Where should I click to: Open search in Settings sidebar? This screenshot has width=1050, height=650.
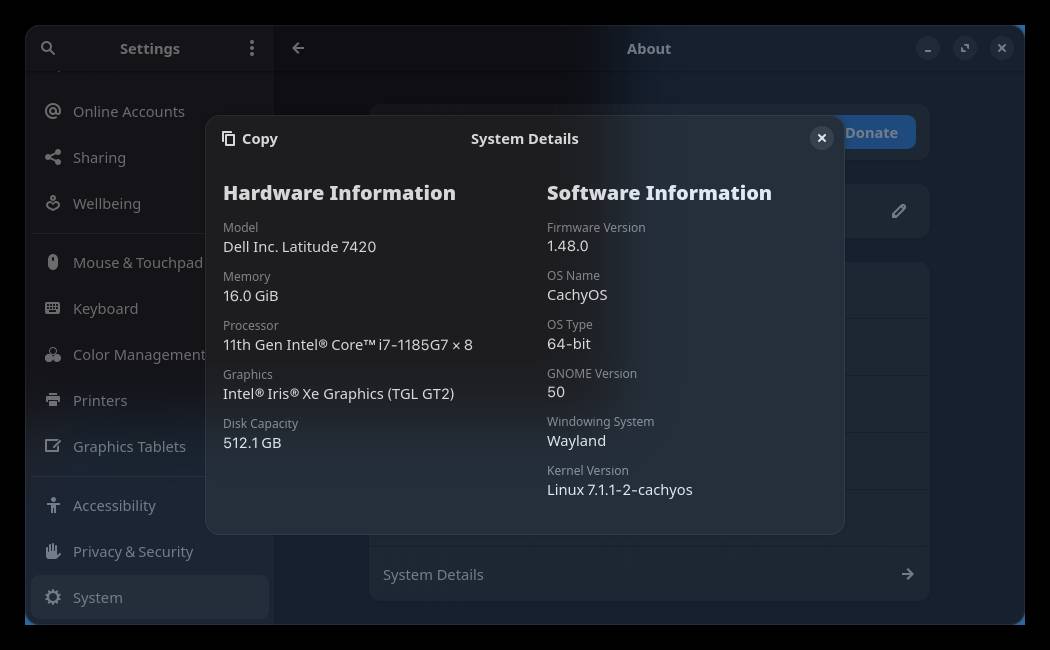click(48, 48)
